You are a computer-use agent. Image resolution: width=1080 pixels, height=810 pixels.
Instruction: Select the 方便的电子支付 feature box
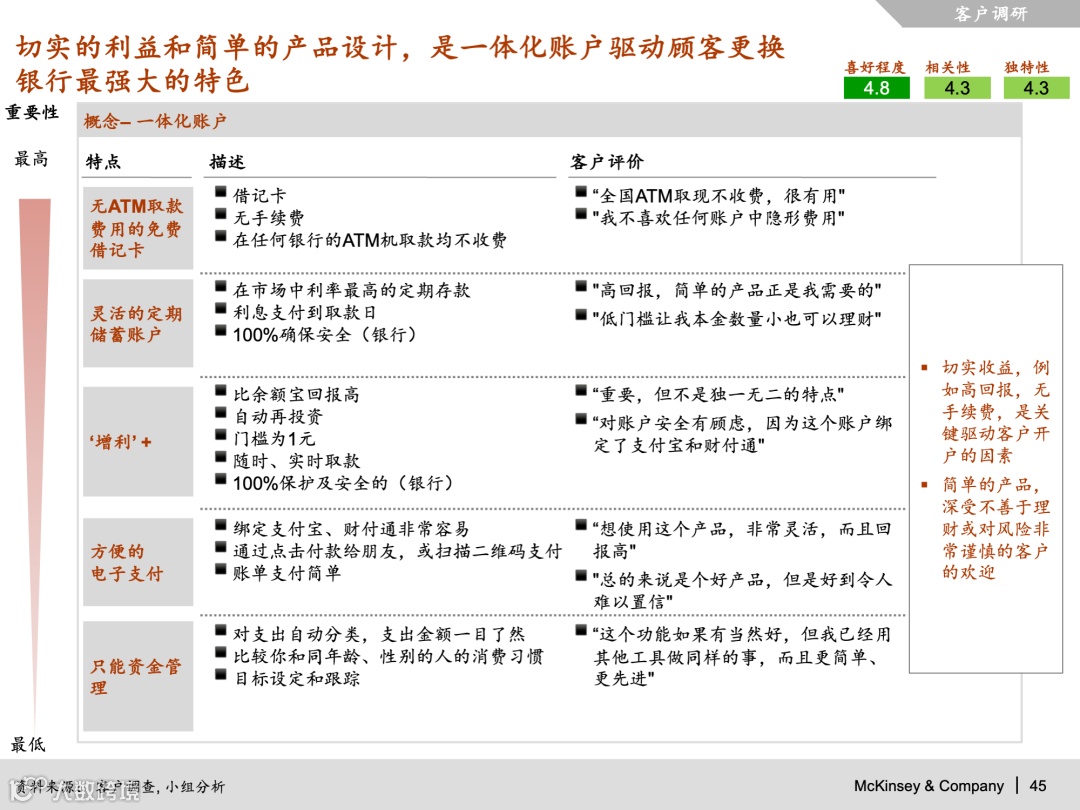pos(138,562)
